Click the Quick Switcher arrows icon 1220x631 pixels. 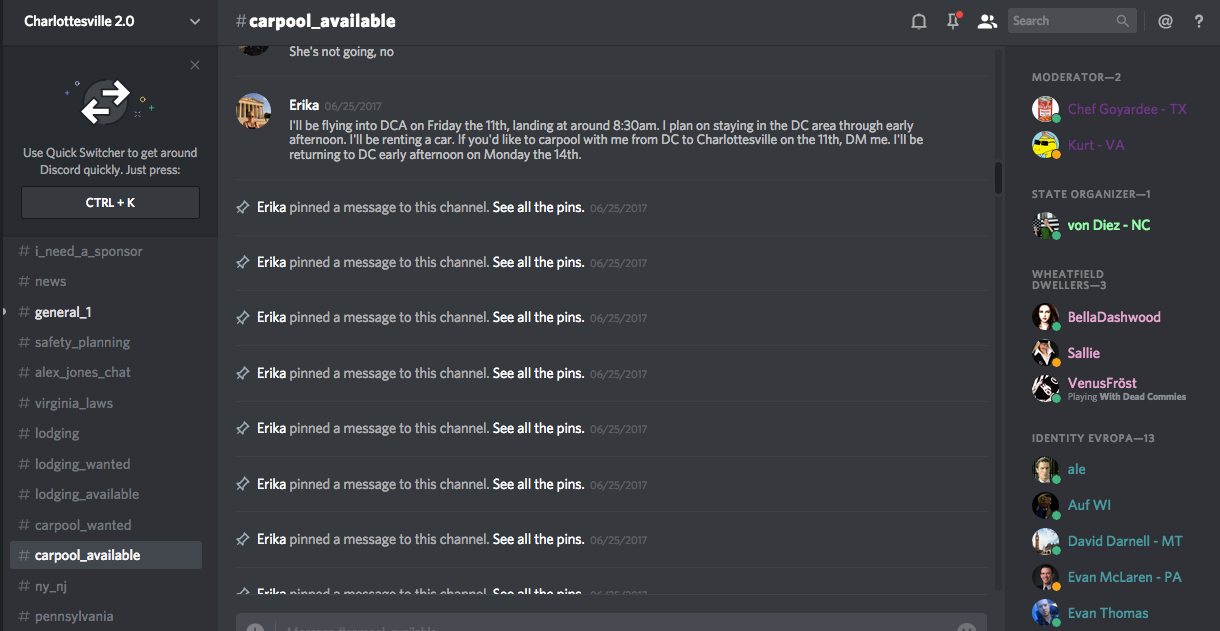pos(106,101)
